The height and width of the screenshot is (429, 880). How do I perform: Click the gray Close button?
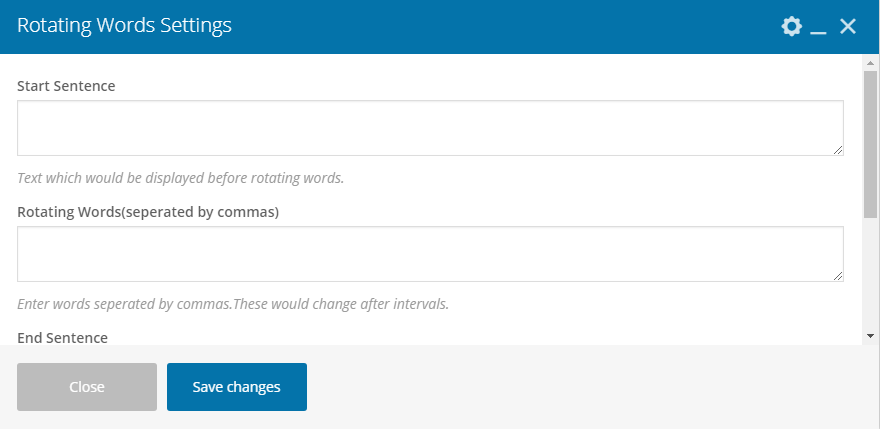point(87,387)
